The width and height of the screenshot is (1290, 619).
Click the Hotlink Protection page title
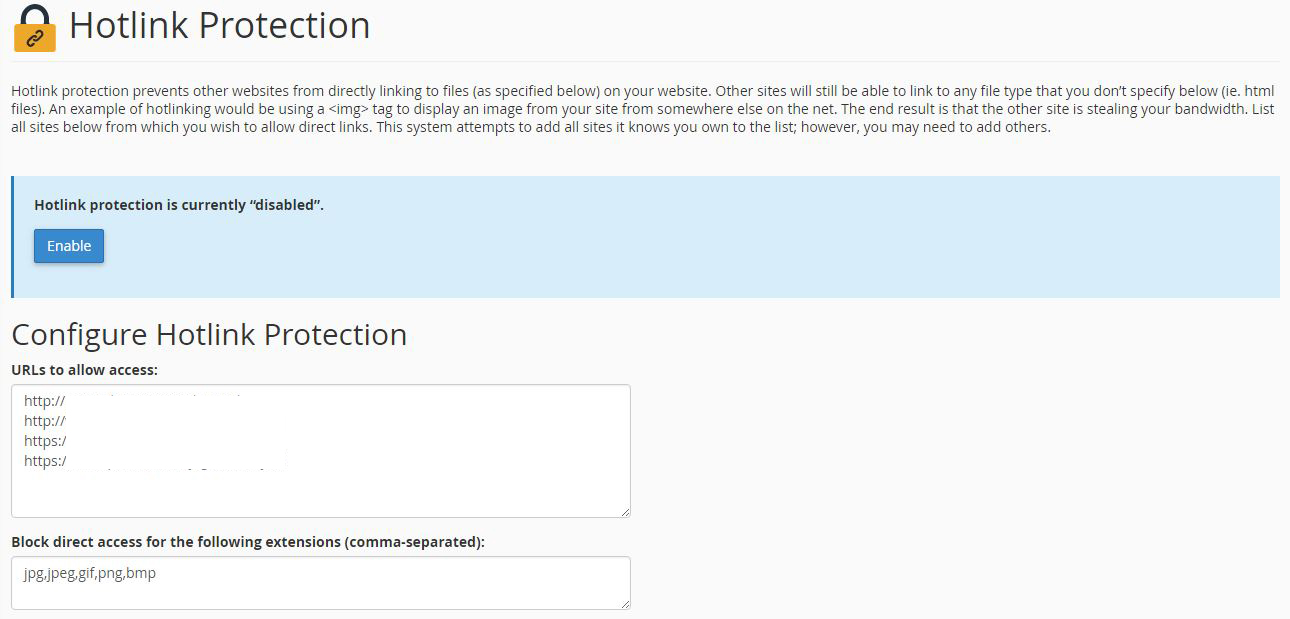220,25
